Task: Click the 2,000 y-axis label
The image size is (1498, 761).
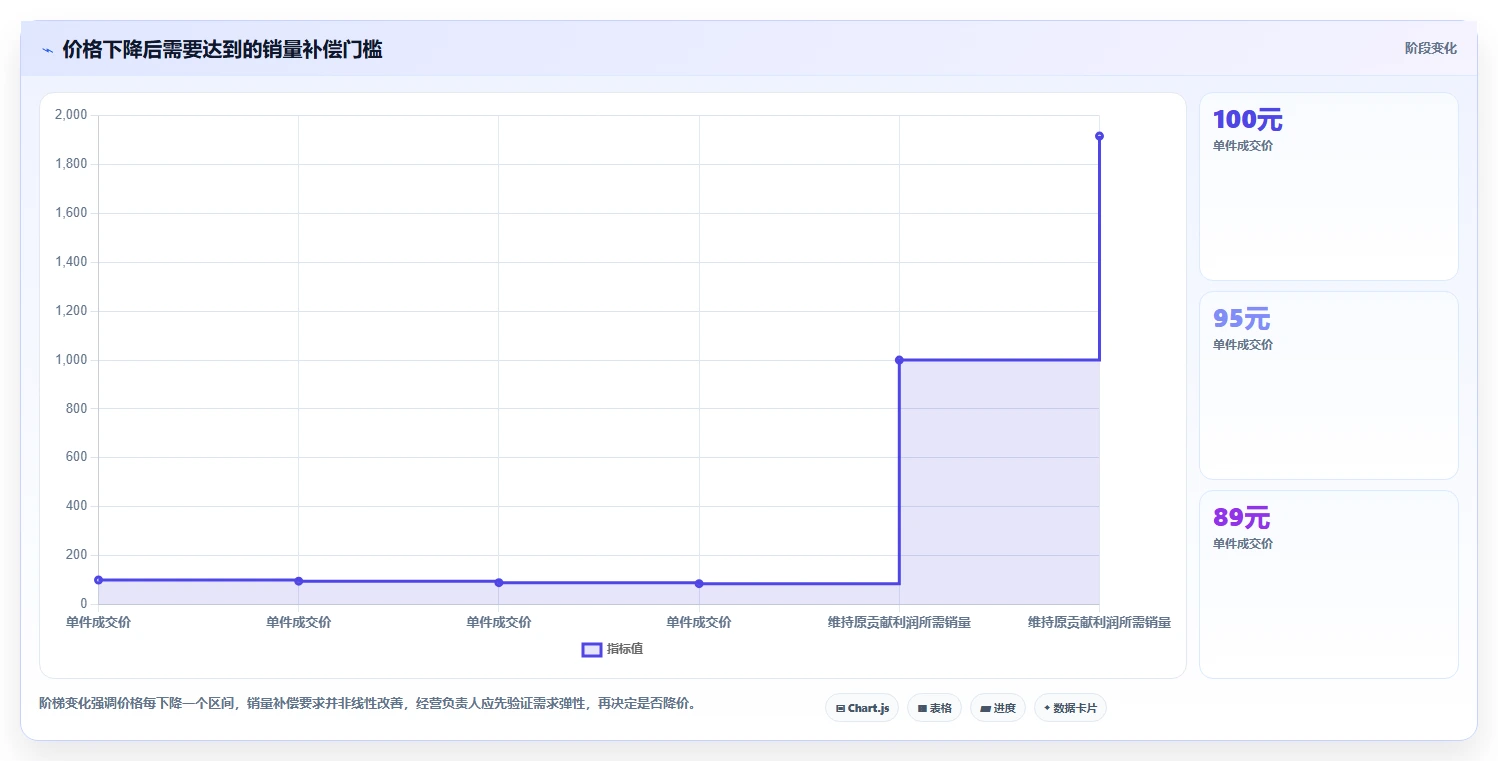Action: pos(71,115)
